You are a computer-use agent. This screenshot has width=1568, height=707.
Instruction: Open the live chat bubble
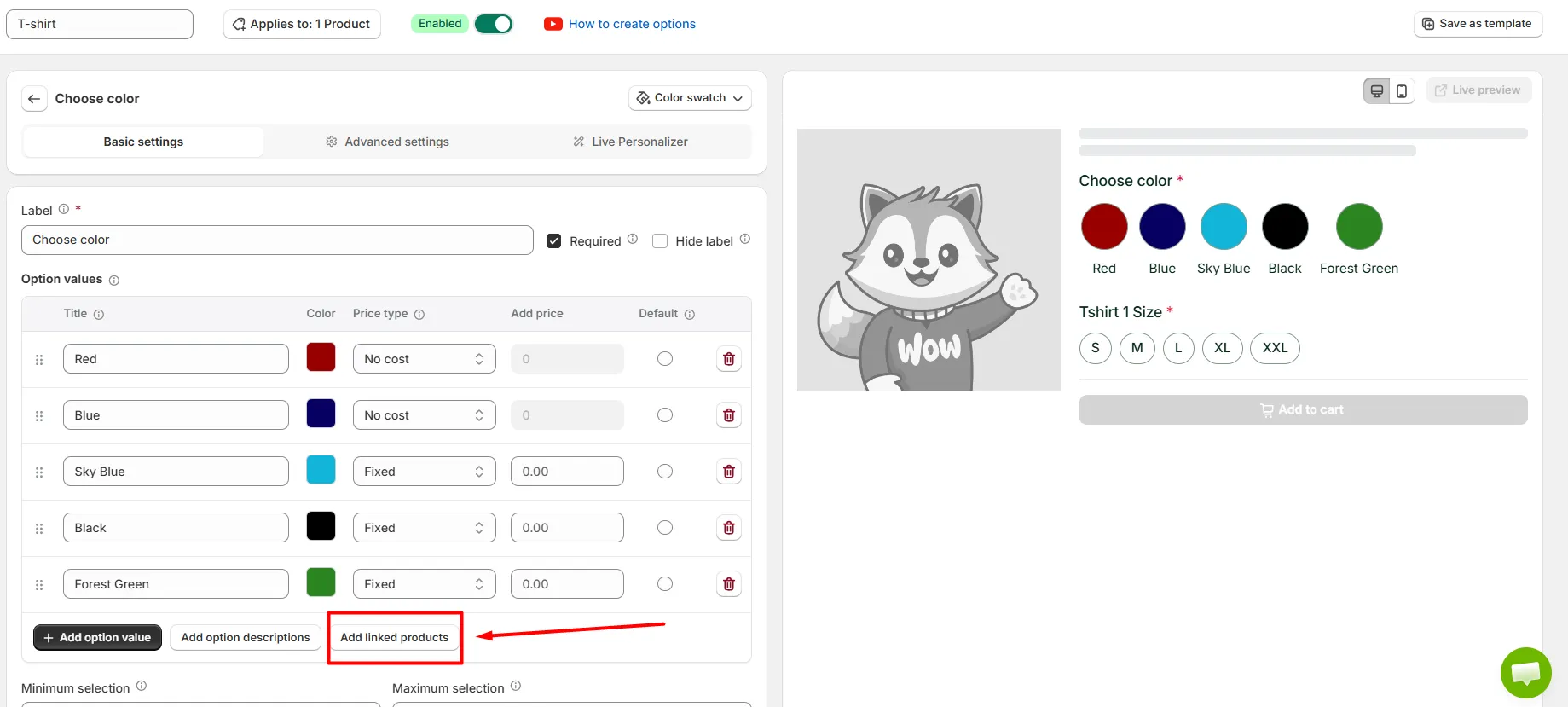(x=1525, y=672)
